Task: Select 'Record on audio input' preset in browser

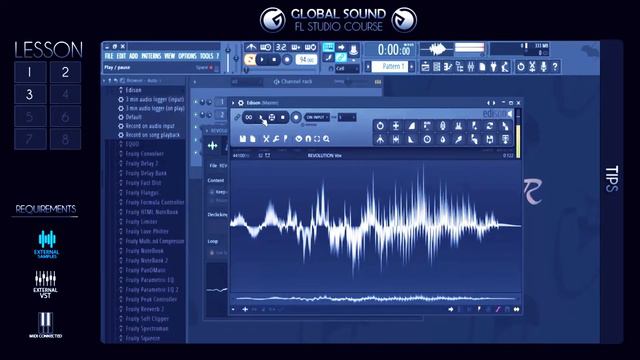Action: coord(150,126)
